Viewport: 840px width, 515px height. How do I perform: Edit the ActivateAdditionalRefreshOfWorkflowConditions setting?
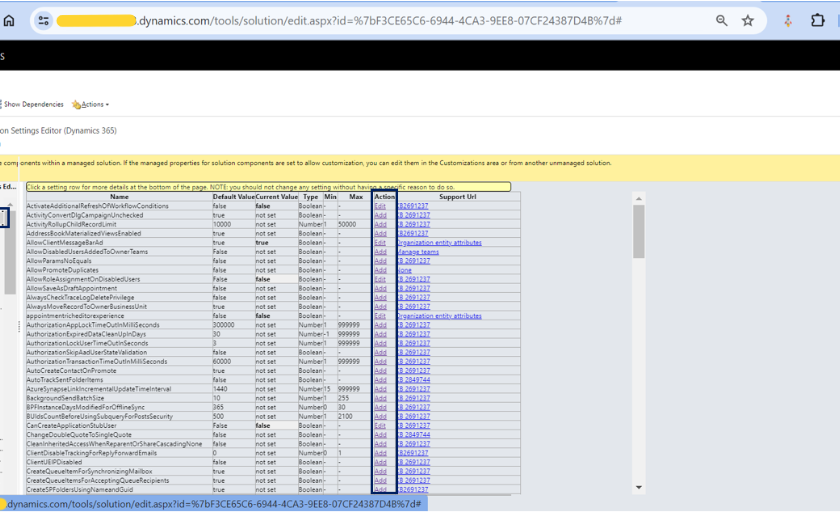(380, 206)
